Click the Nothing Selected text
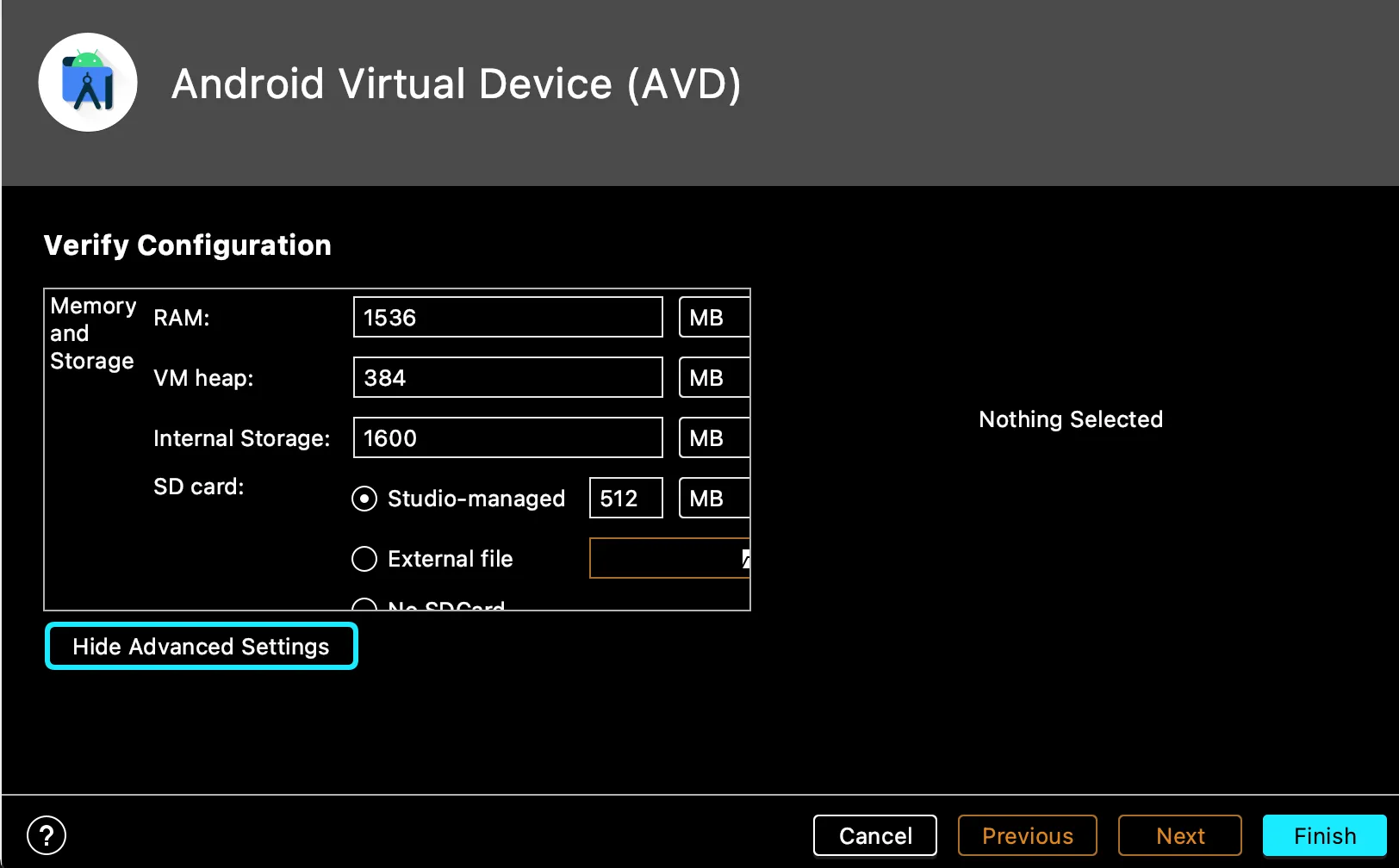 [x=1071, y=419]
